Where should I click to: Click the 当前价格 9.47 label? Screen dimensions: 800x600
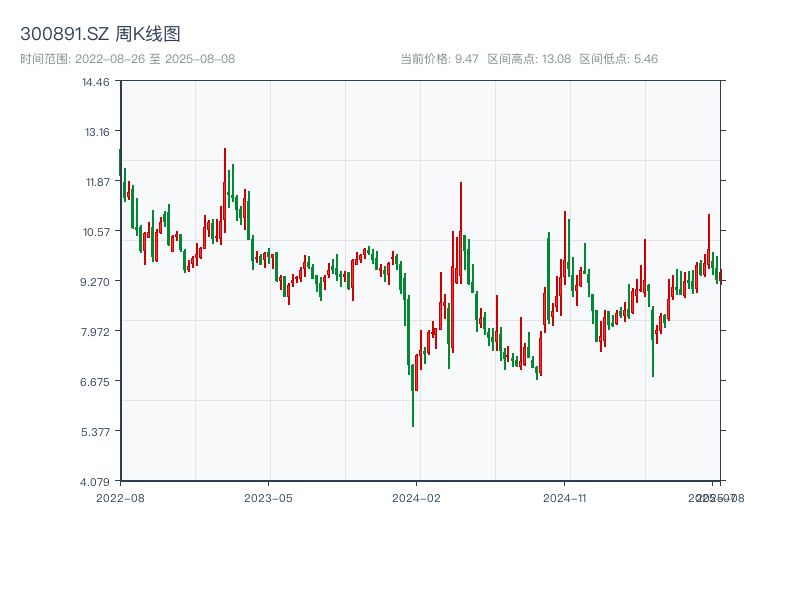coord(439,59)
